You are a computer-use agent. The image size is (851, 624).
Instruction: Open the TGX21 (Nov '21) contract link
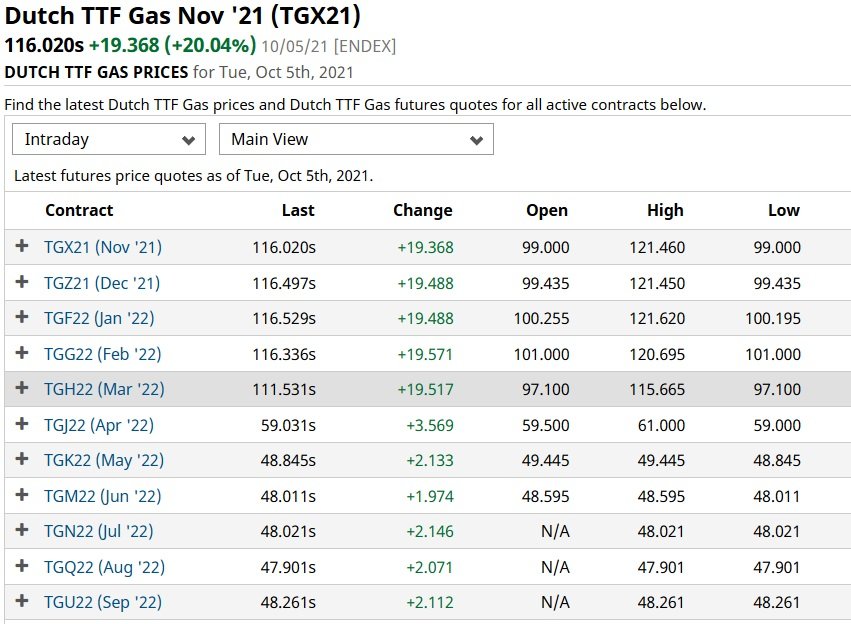[x=103, y=247]
